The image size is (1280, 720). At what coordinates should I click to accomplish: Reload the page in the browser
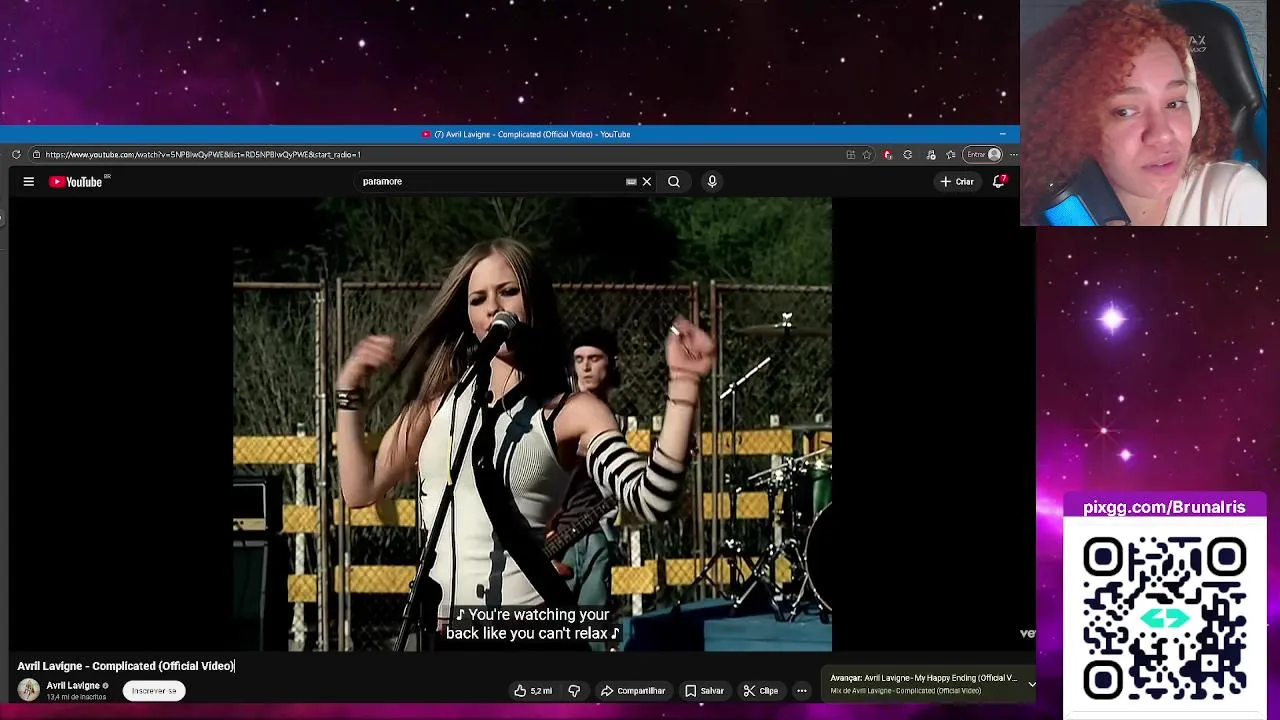pyautogui.click(x=16, y=154)
